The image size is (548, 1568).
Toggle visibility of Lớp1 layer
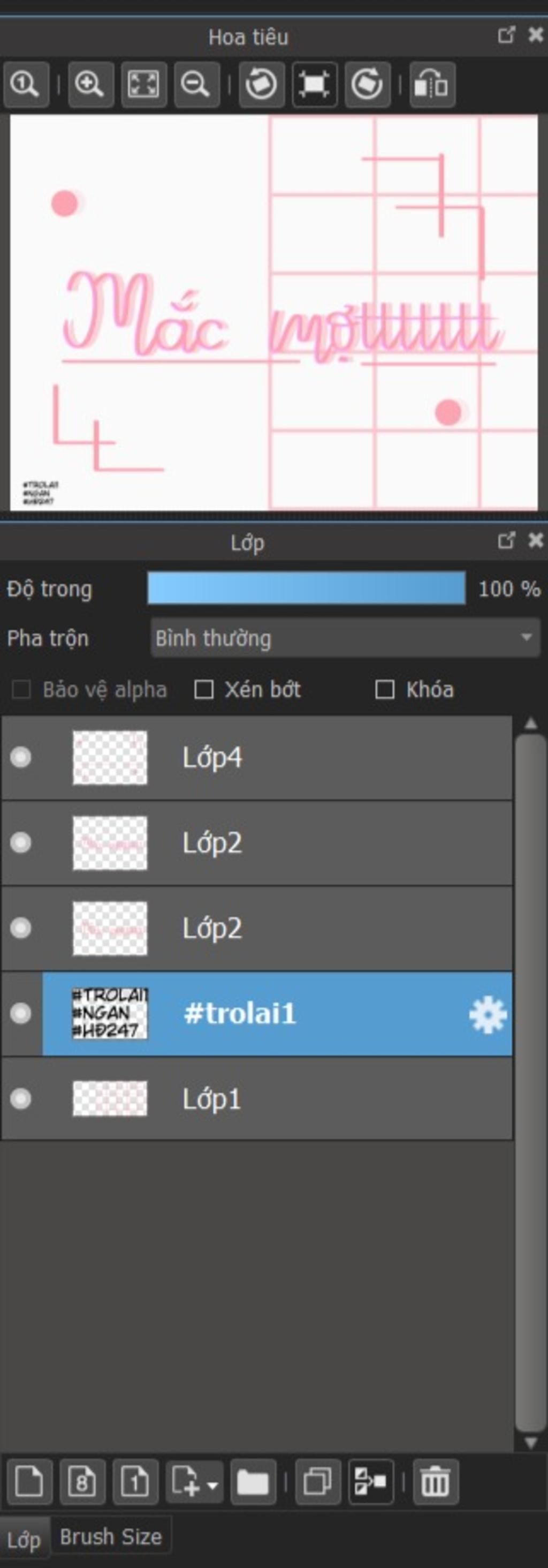tap(21, 1099)
